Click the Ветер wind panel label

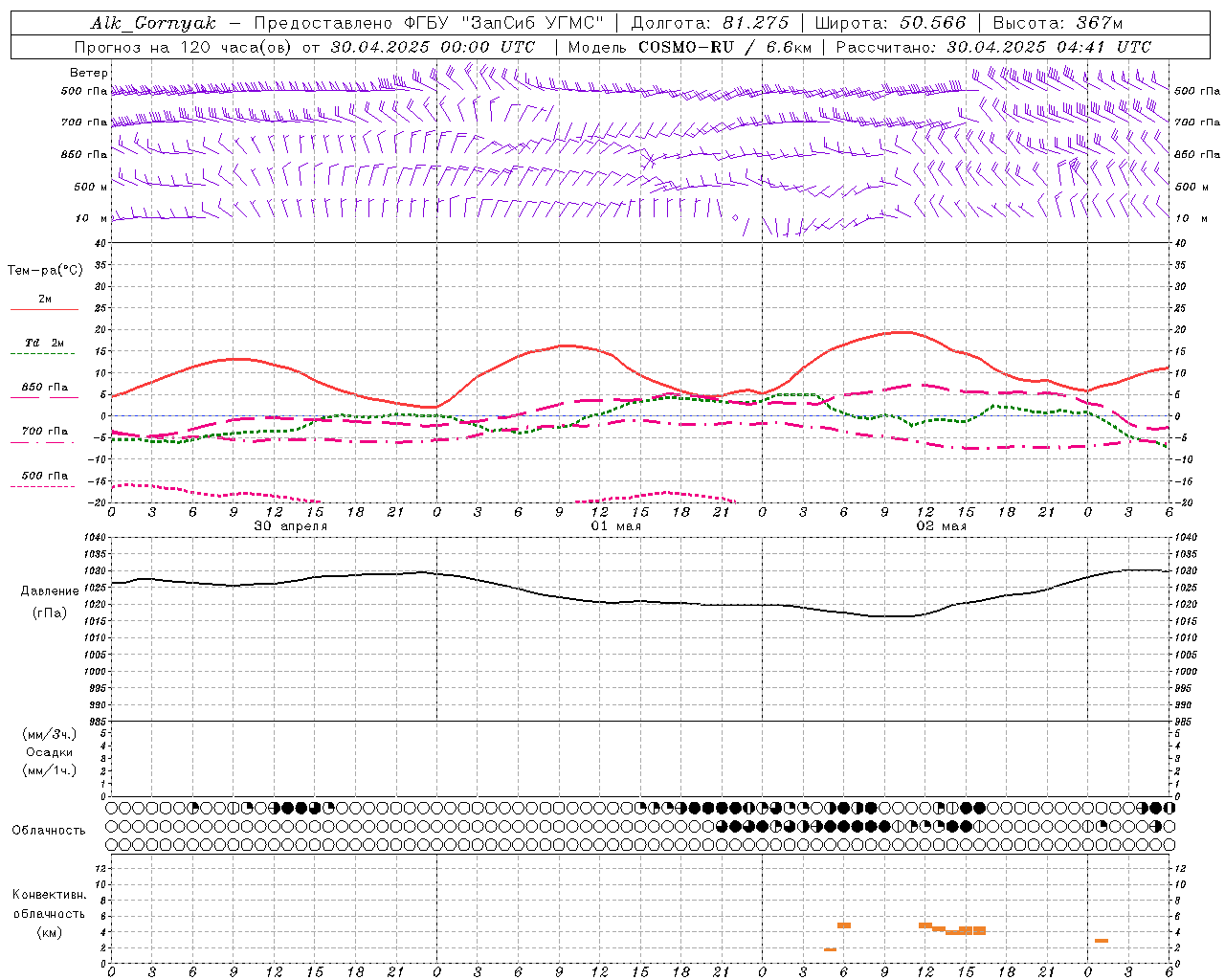tap(88, 73)
